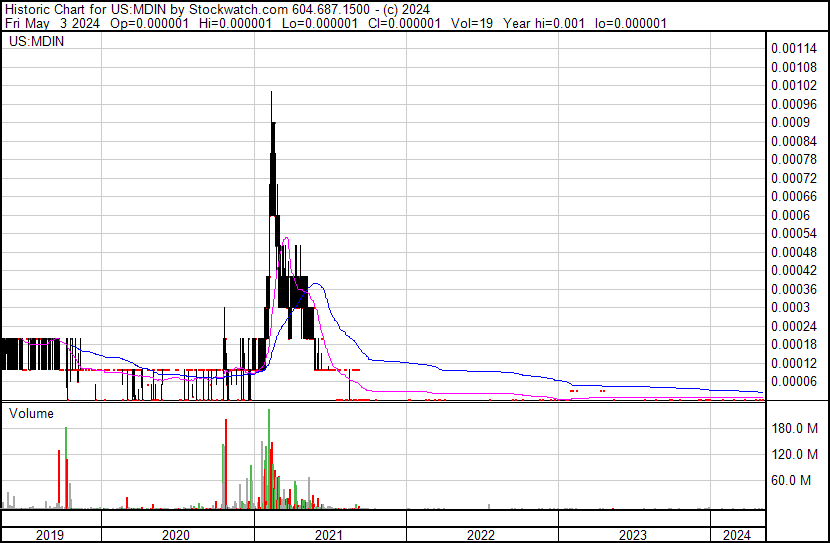Click the 60.0 M volume axis label
Screen dimensions: 830x543
coord(790,481)
